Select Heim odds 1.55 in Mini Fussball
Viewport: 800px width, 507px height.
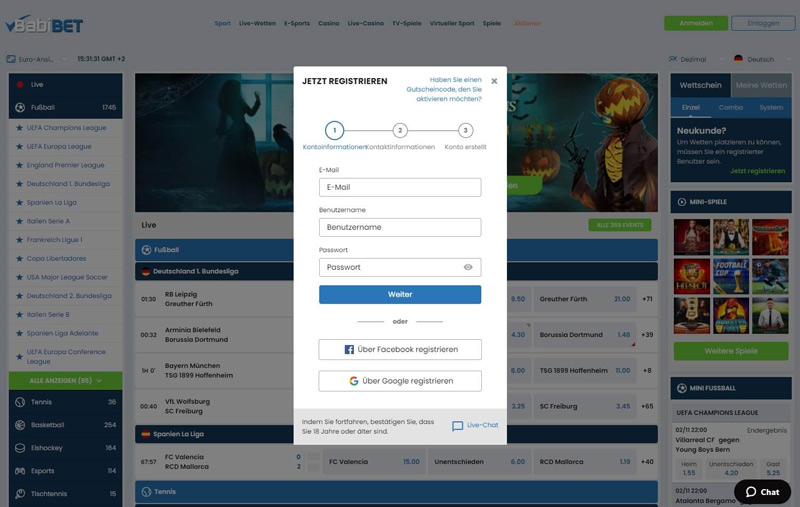click(689, 468)
